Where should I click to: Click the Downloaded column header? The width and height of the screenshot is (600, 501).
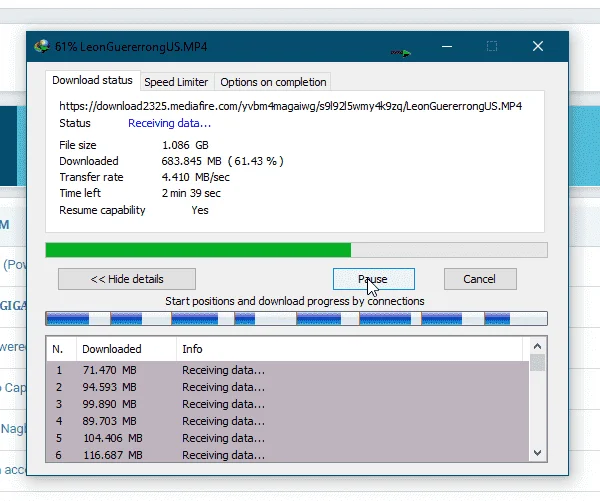126,349
